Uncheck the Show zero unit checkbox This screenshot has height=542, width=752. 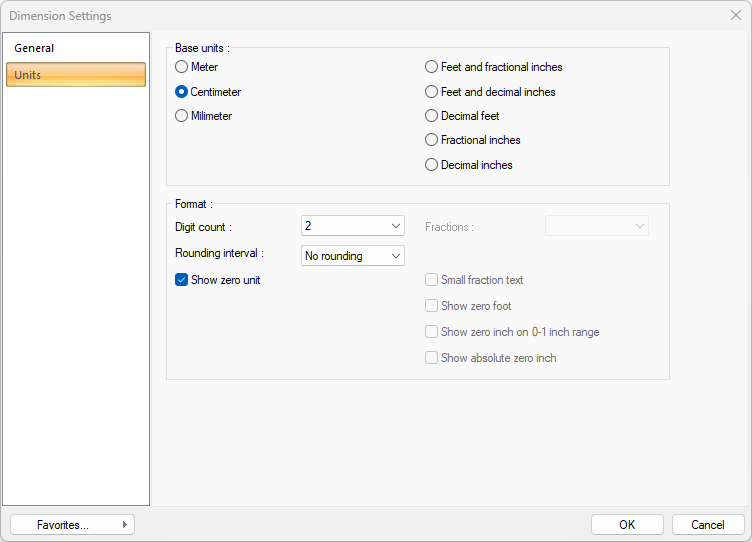pos(181,280)
